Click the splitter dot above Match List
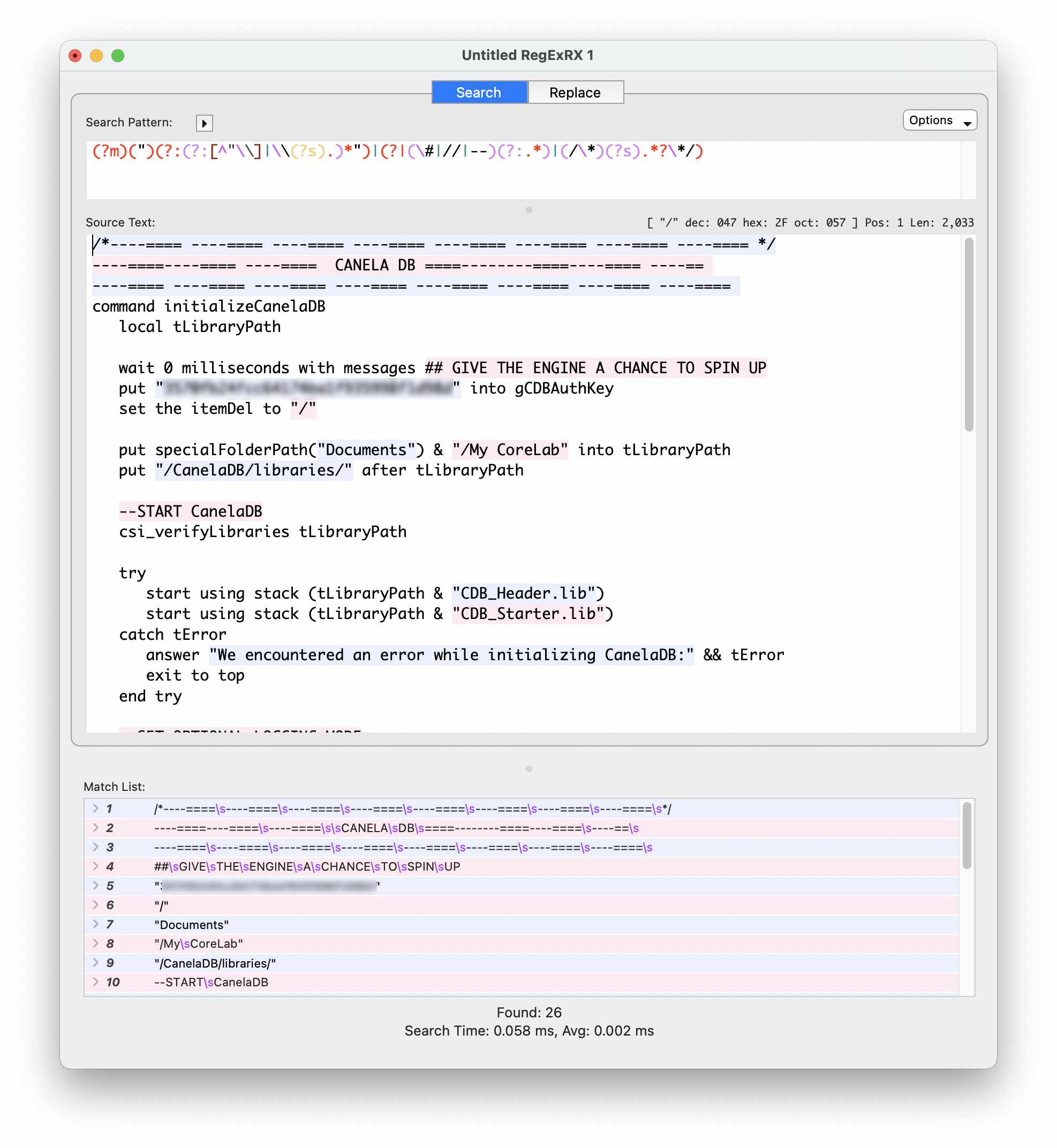This screenshot has width=1057, height=1148. pos(528,769)
